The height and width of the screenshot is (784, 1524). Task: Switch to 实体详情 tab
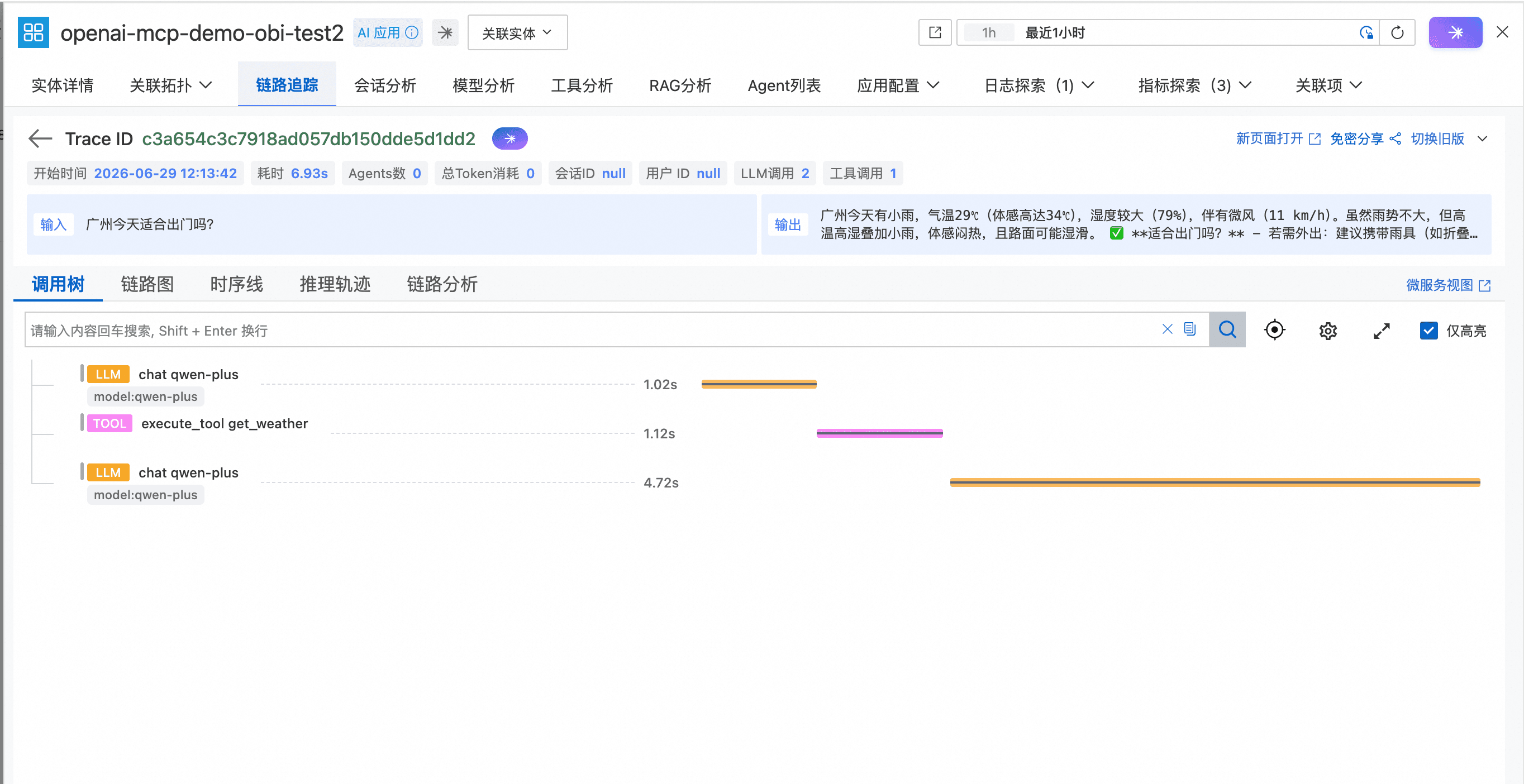[63, 85]
